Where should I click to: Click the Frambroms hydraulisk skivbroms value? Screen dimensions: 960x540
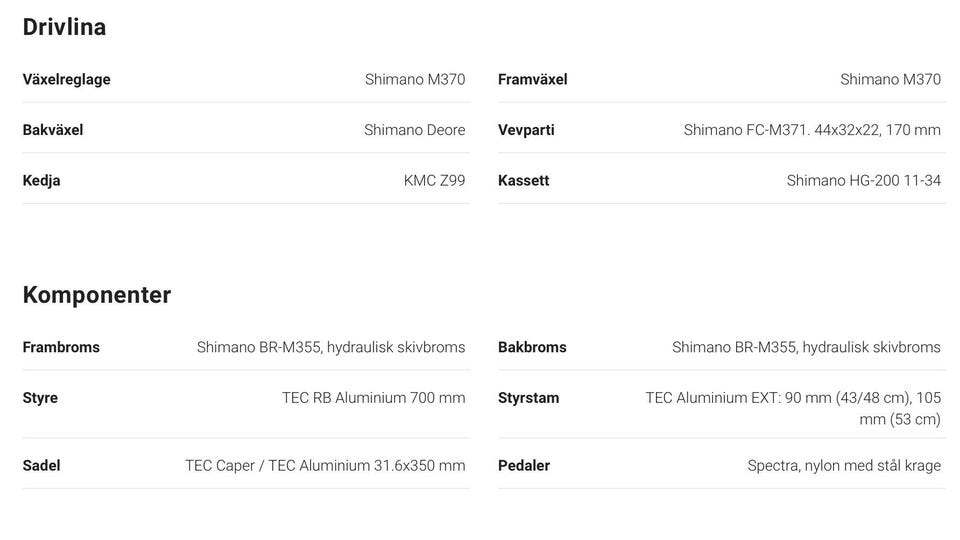(x=331, y=347)
